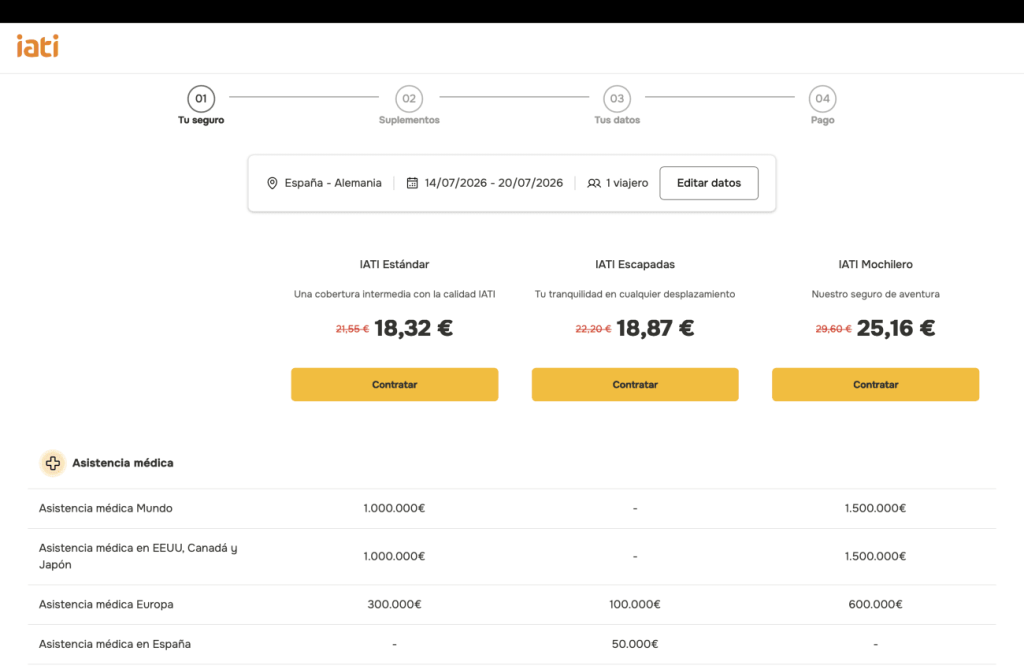1024x666 pixels.
Task: Click the España - Alemania destination text
Action: coord(333,183)
